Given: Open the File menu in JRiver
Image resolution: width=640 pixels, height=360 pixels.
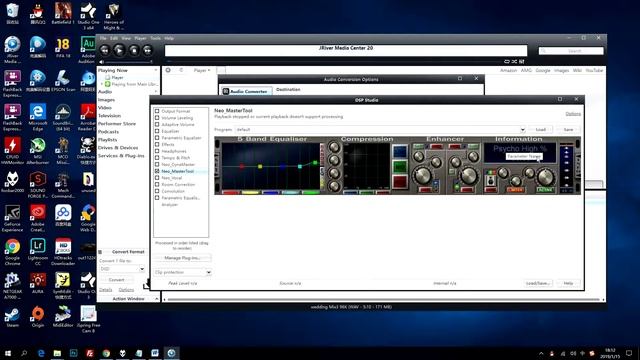Looking at the screenshot, I should click(x=103, y=38).
